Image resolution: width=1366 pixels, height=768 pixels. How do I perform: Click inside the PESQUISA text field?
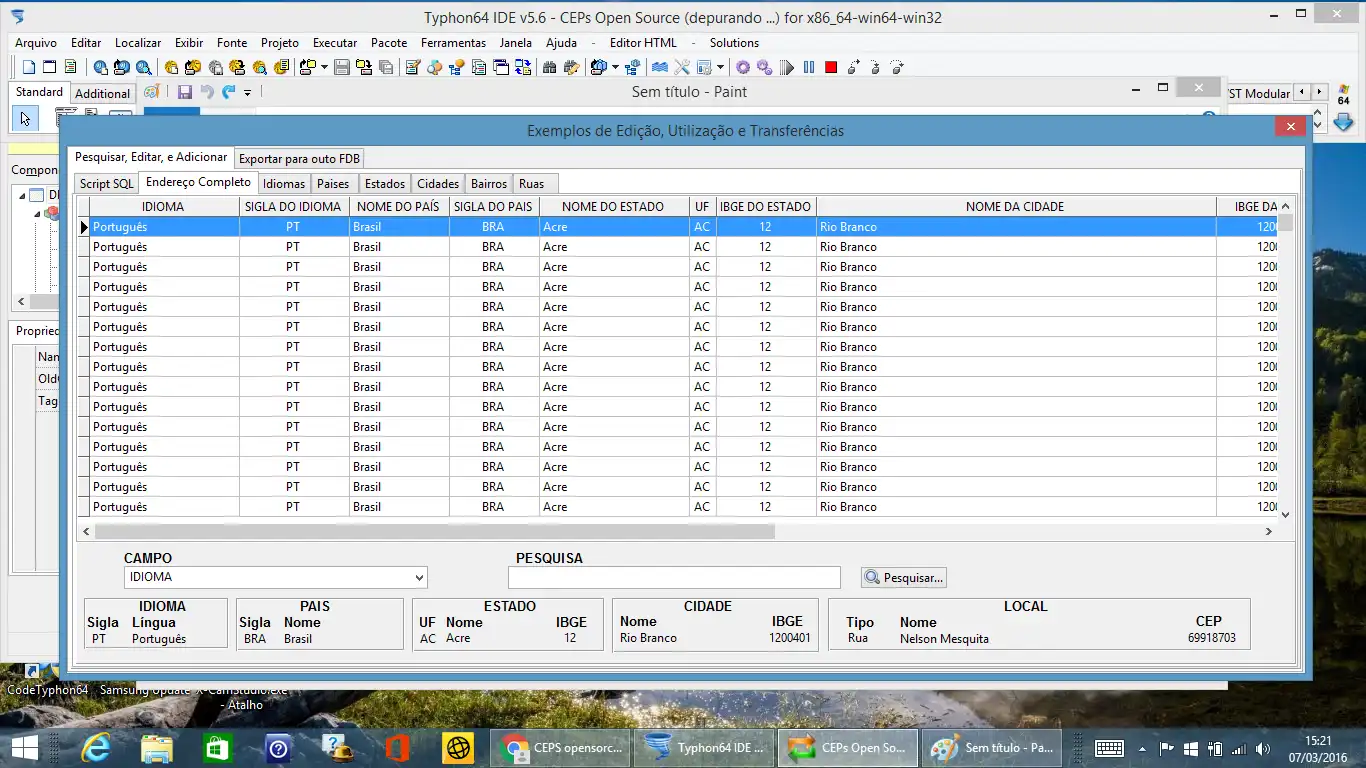(673, 578)
